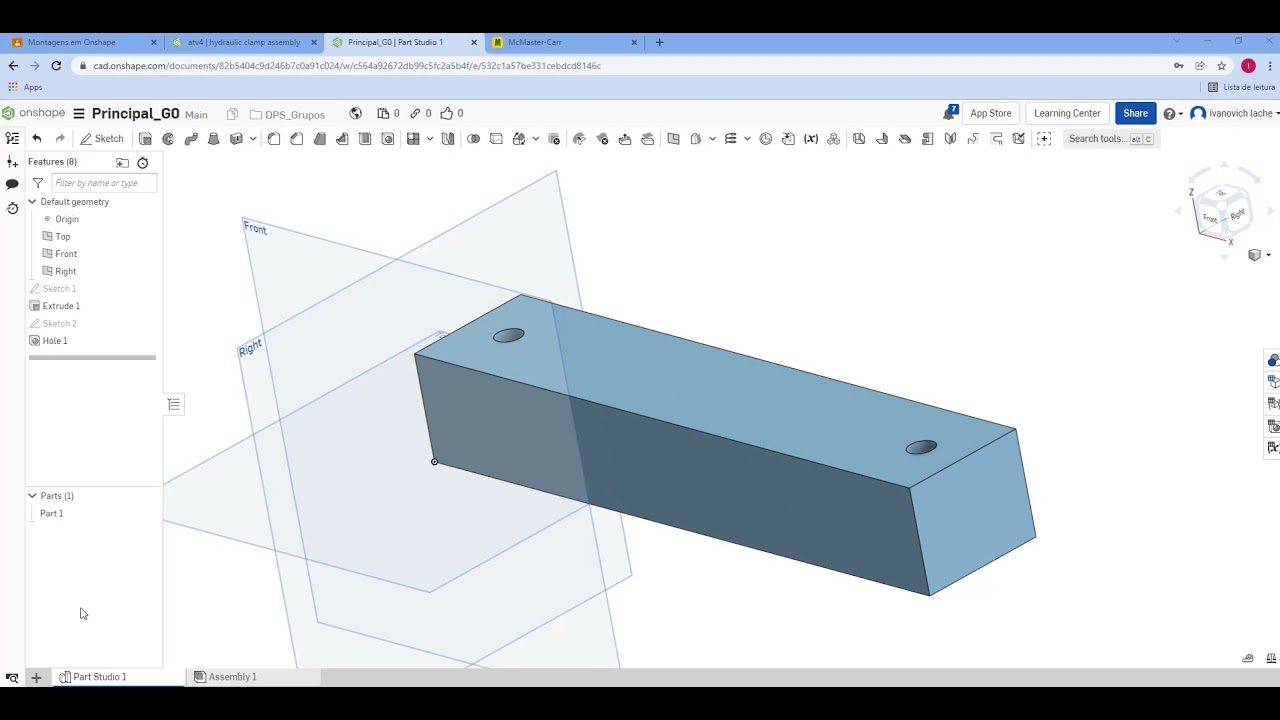The image size is (1280, 720).
Task: Open the notifications bell
Action: pos(950,113)
